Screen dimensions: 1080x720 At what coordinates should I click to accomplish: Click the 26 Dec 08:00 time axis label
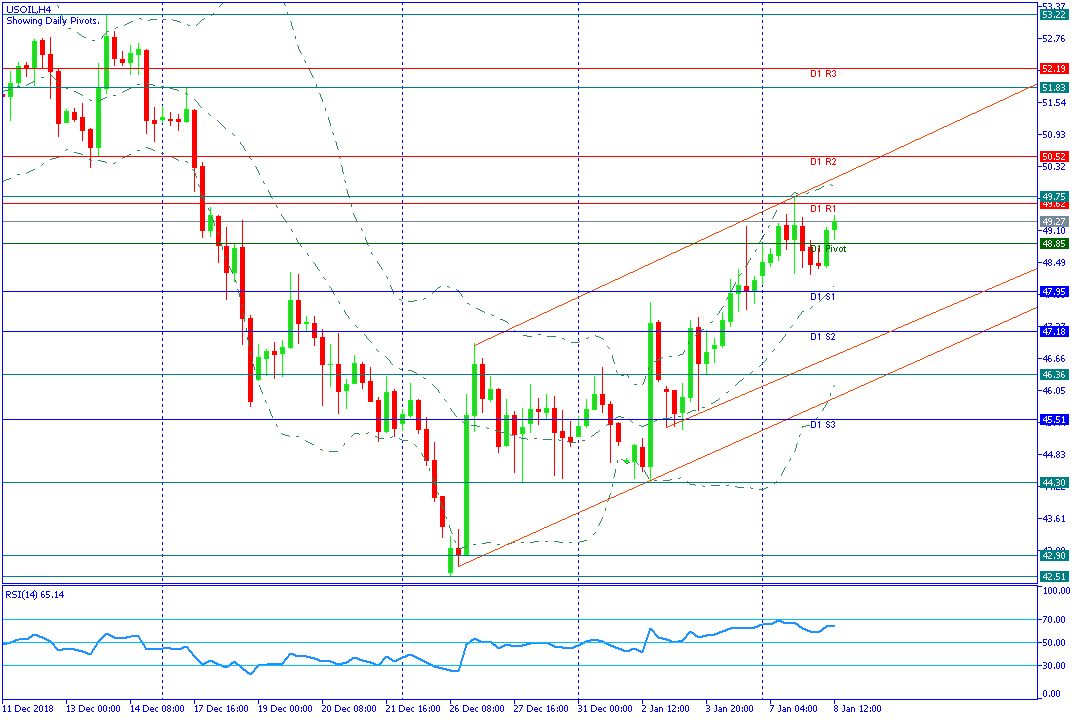pyautogui.click(x=476, y=708)
